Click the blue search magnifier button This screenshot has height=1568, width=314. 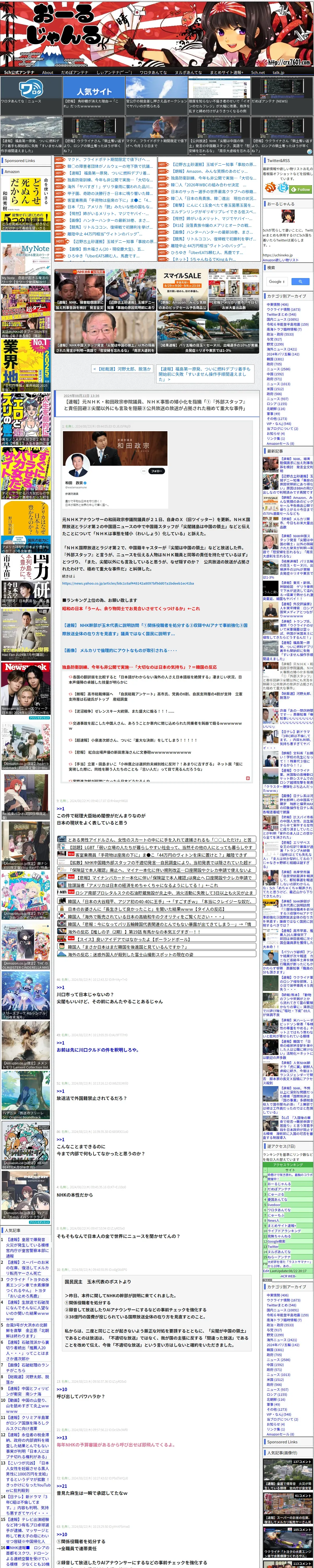301,282
